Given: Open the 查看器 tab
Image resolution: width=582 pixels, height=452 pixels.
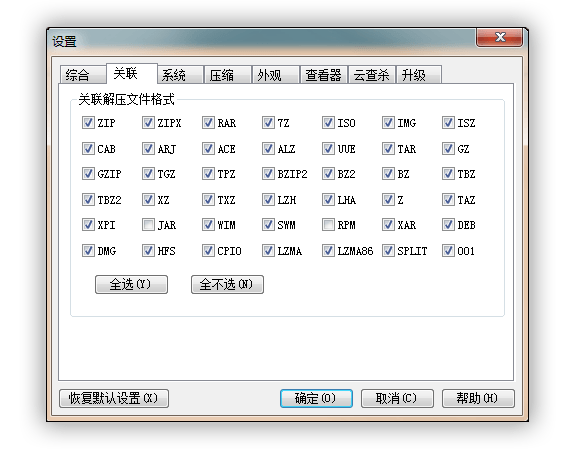Looking at the screenshot, I should (324, 75).
